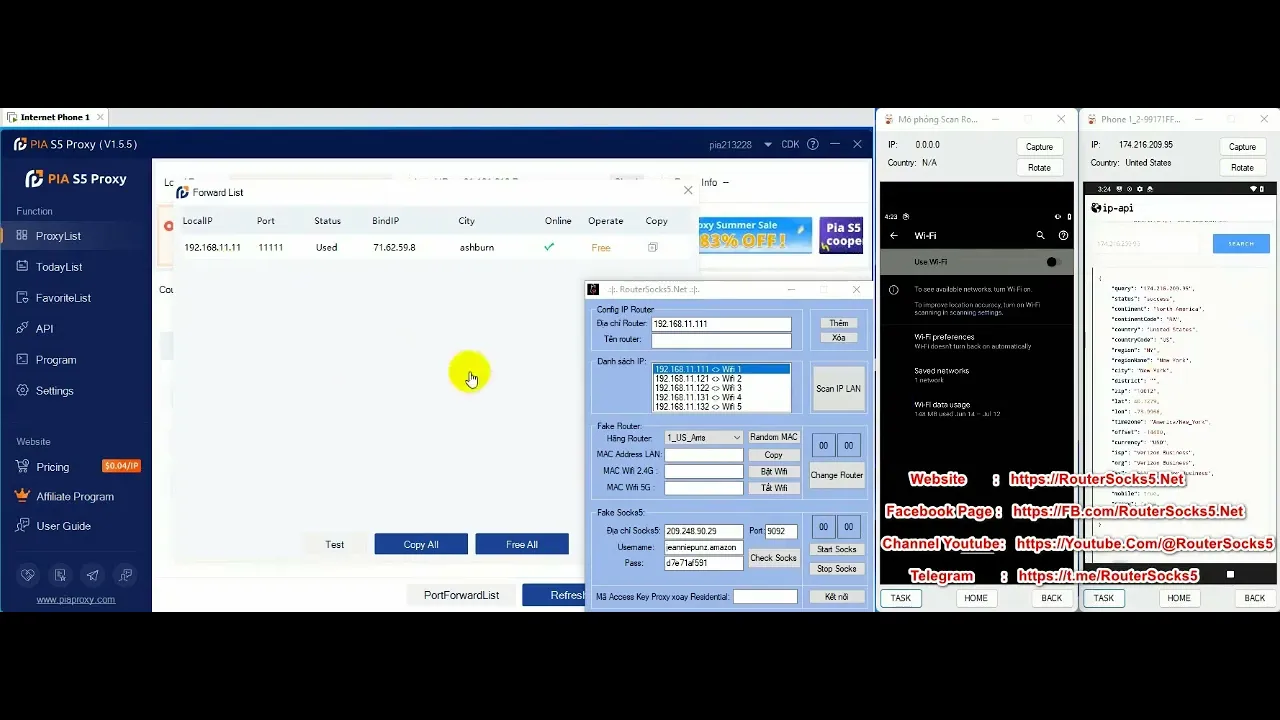Click the heart icon in sidebar footer
Screen dimensions: 1280x720
(28, 575)
